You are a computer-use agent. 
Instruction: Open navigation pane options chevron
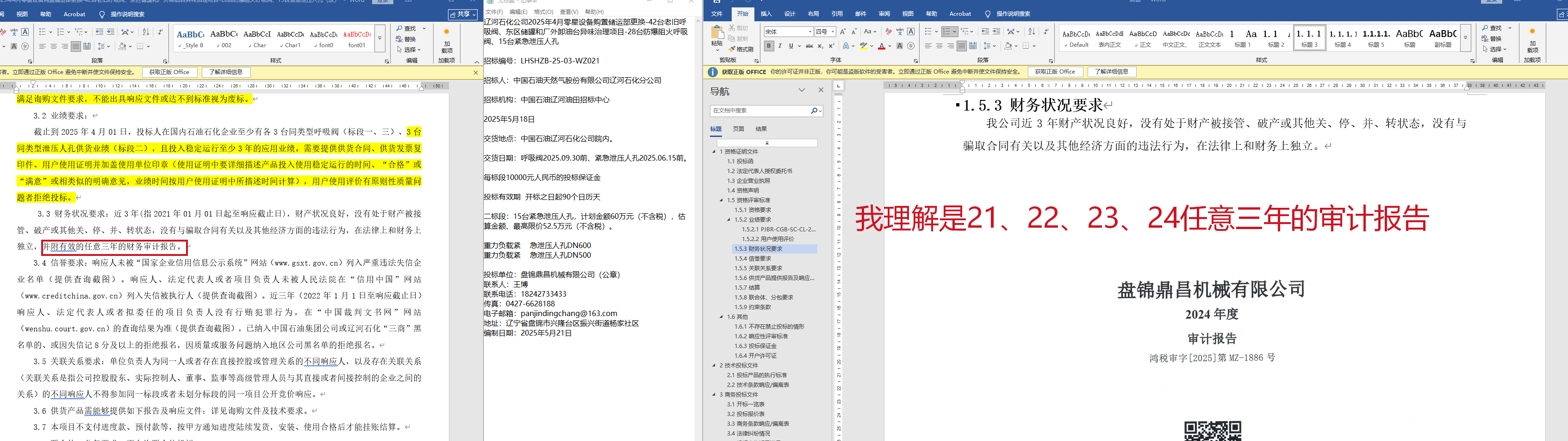coord(802,90)
